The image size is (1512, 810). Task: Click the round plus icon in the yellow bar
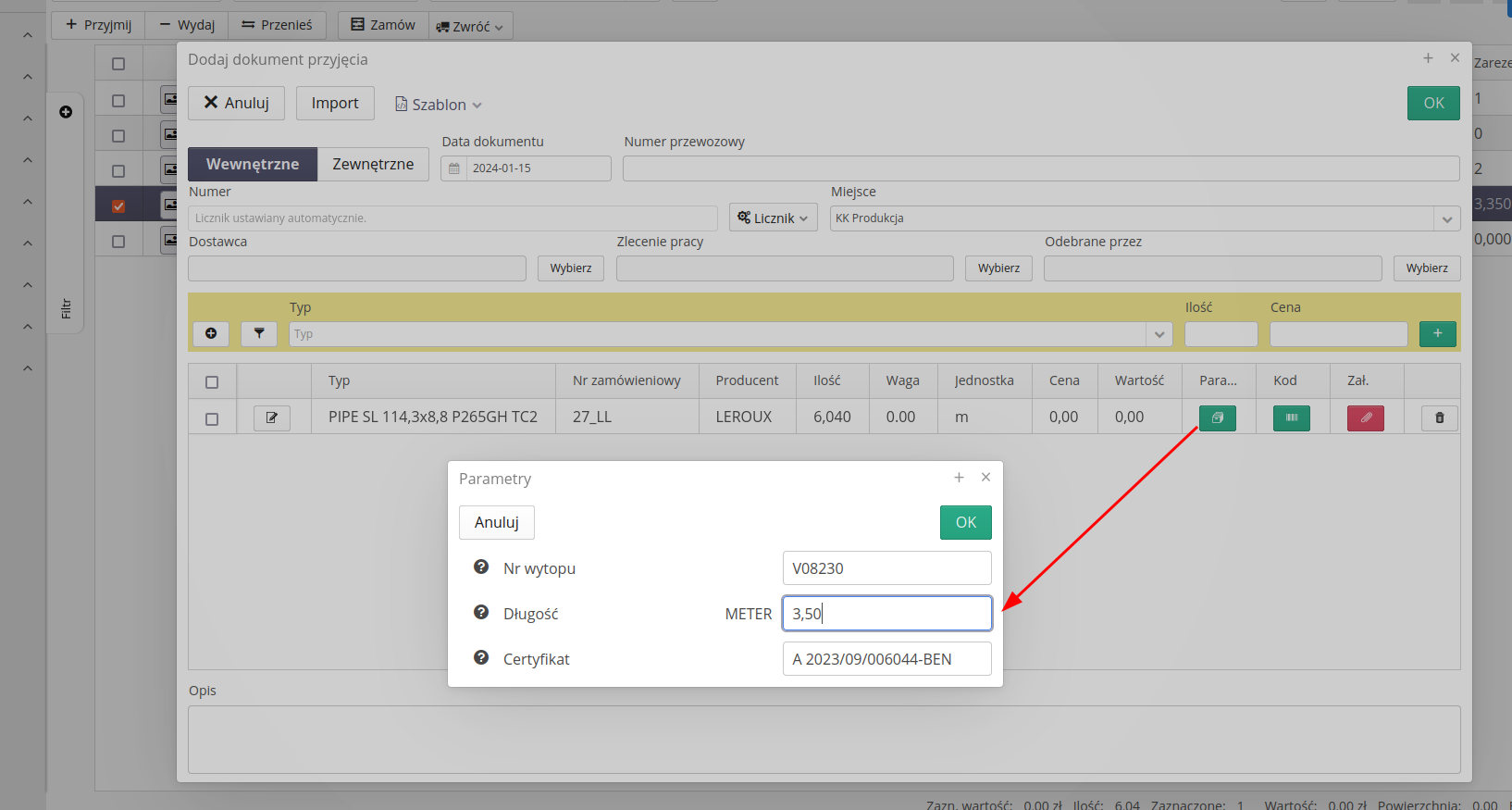pos(211,333)
